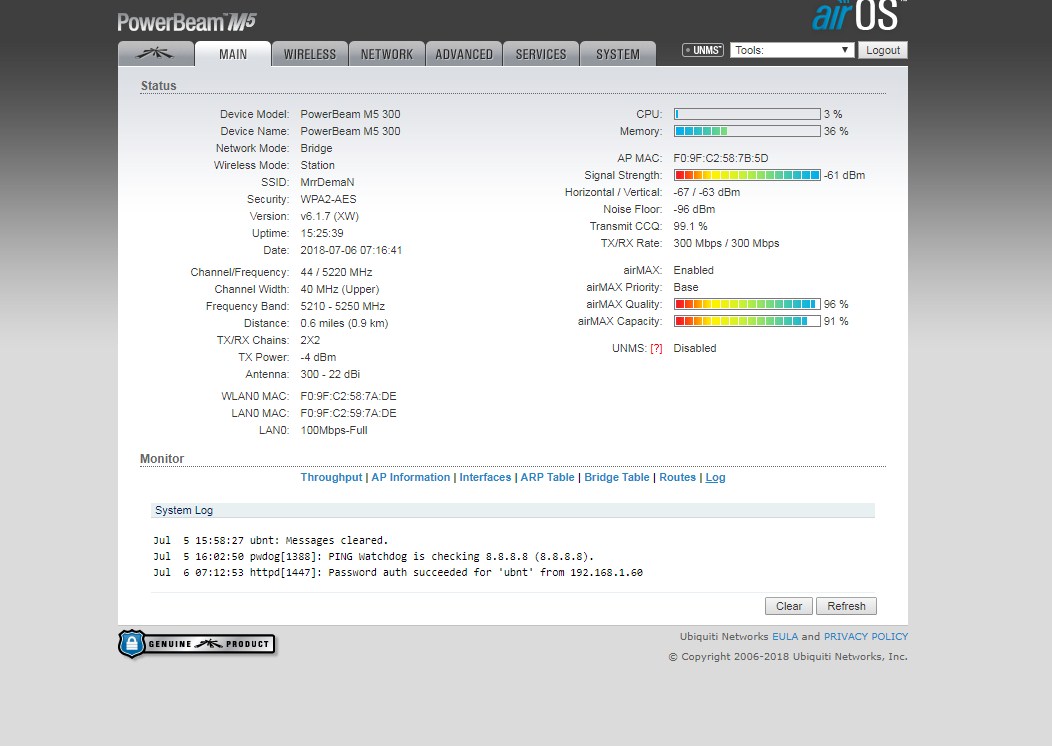1052x746 pixels.
Task: Click the Signal Strength bar
Action: point(747,175)
